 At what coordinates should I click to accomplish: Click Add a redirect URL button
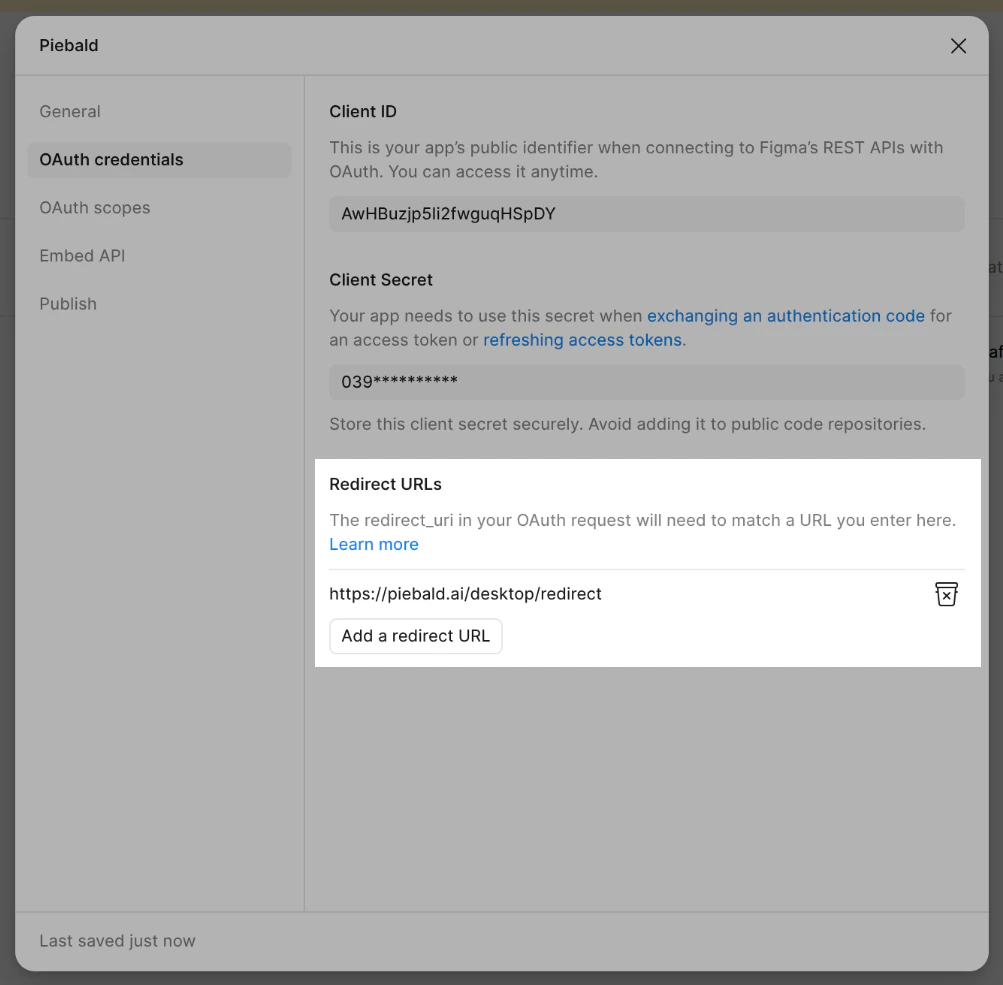(416, 636)
